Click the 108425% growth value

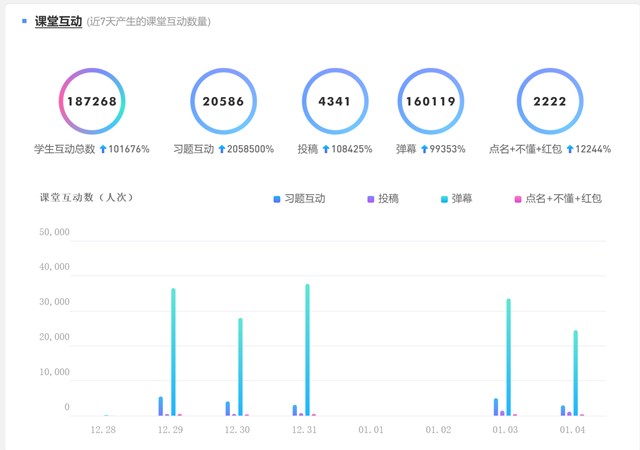(351, 149)
